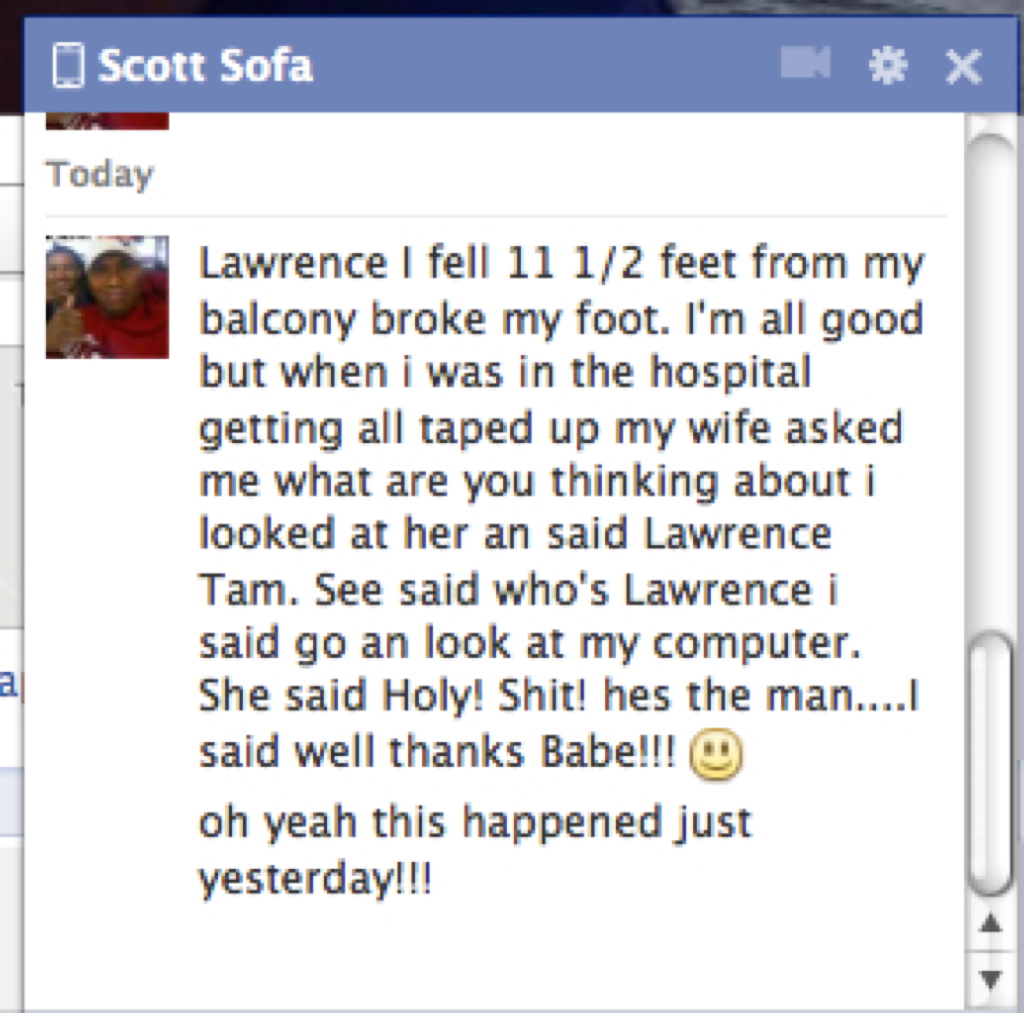Click the partial blue link at left edge
This screenshot has width=1024, height=1013.
point(8,683)
